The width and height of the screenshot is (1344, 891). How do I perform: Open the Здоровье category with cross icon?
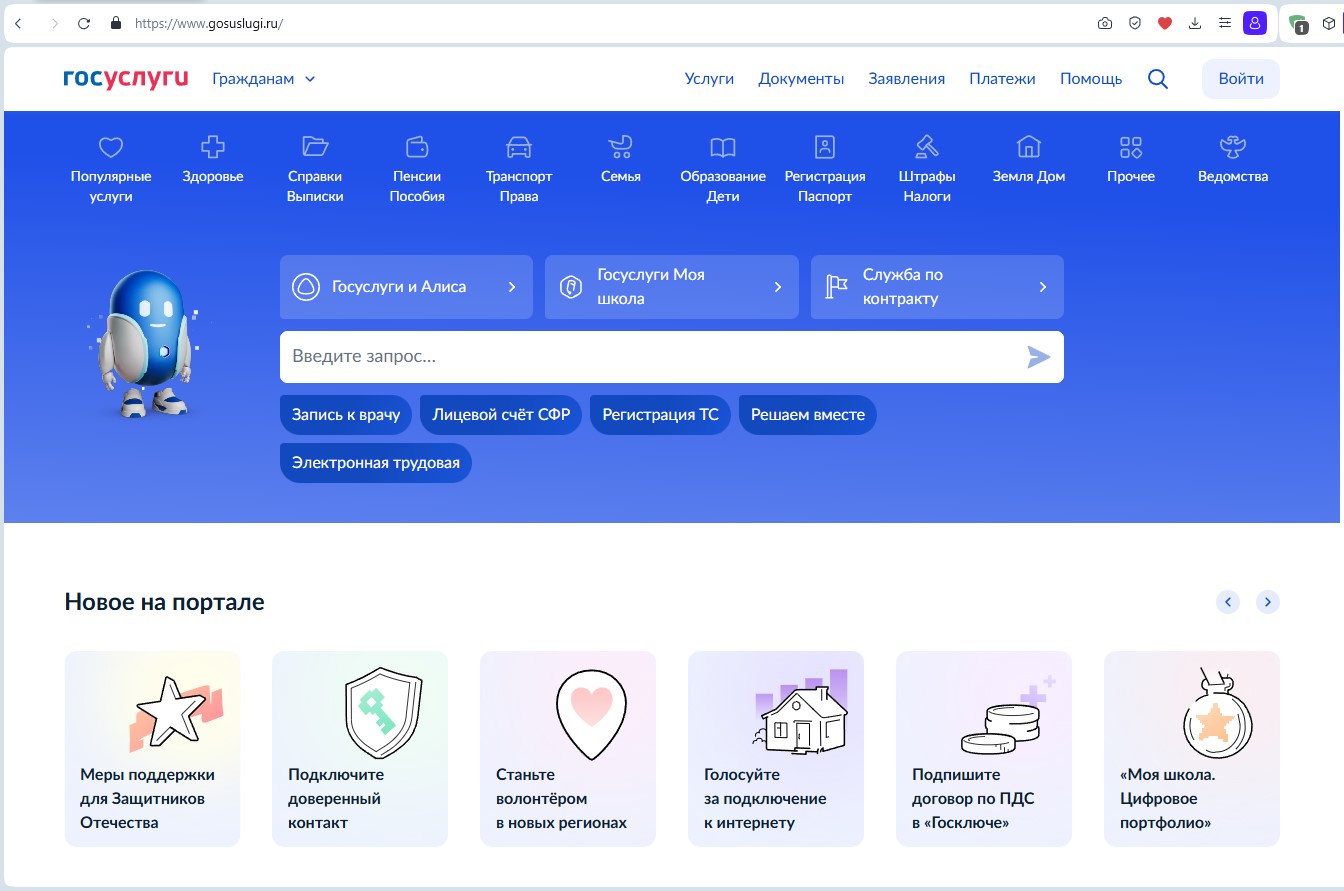coord(212,160)
